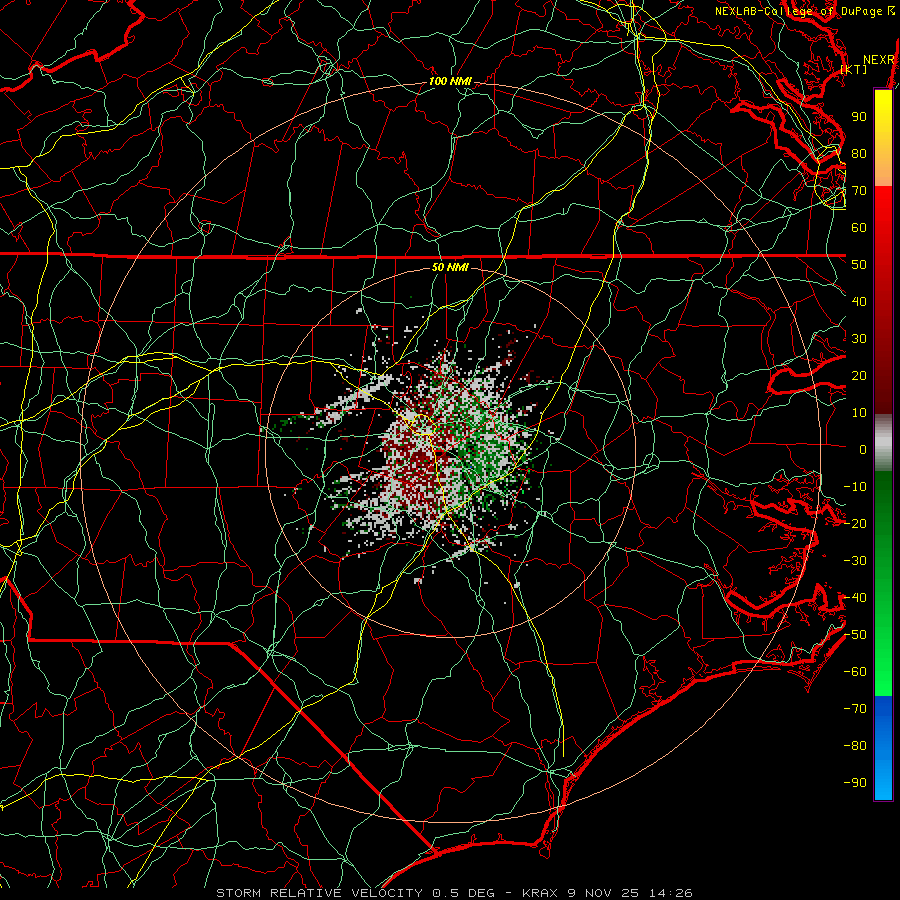Click the gray zero-velocity segment of color bar
Image resolution: width=900 pixels, height=900 pixels.
point(883,443)
